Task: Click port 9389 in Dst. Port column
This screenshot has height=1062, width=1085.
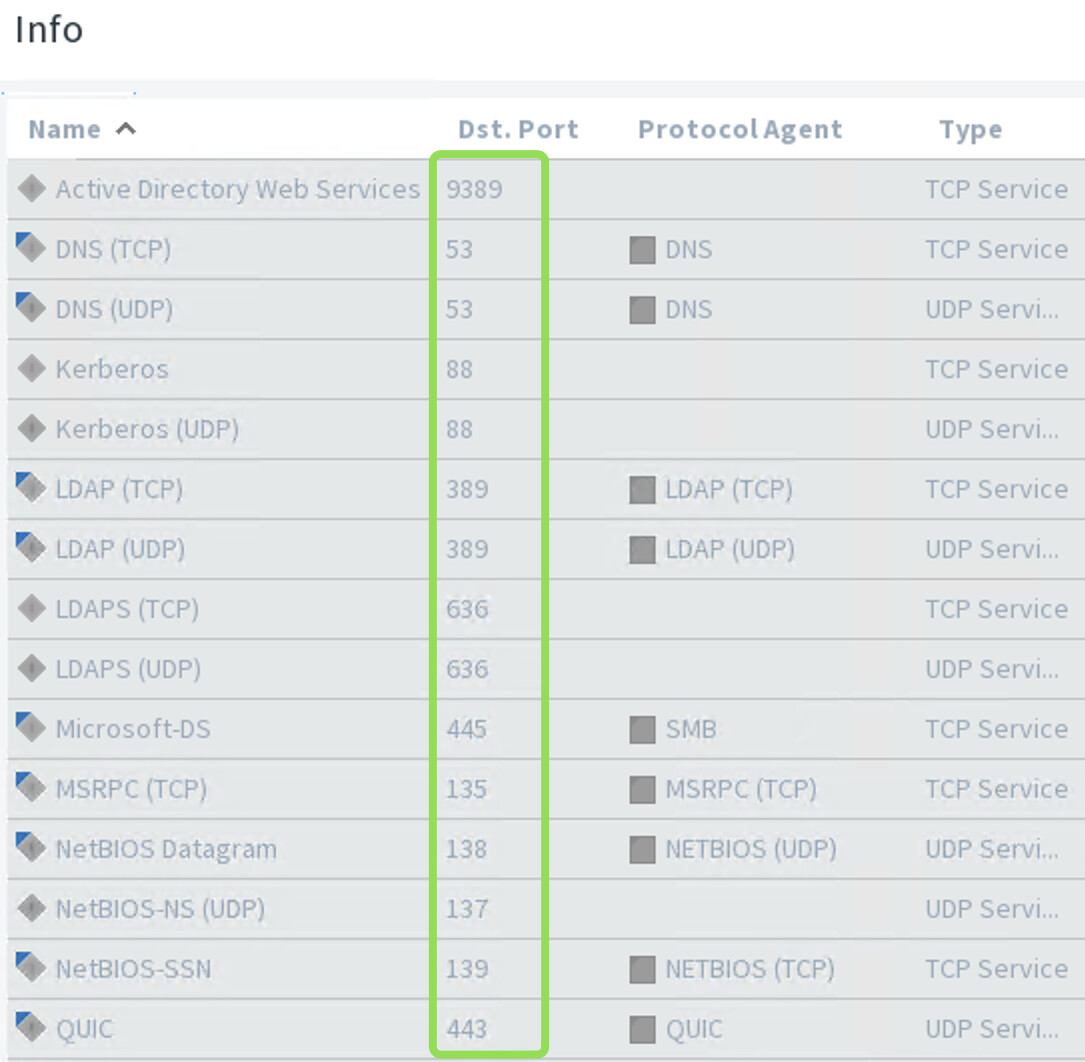Action: pos(474,189)
